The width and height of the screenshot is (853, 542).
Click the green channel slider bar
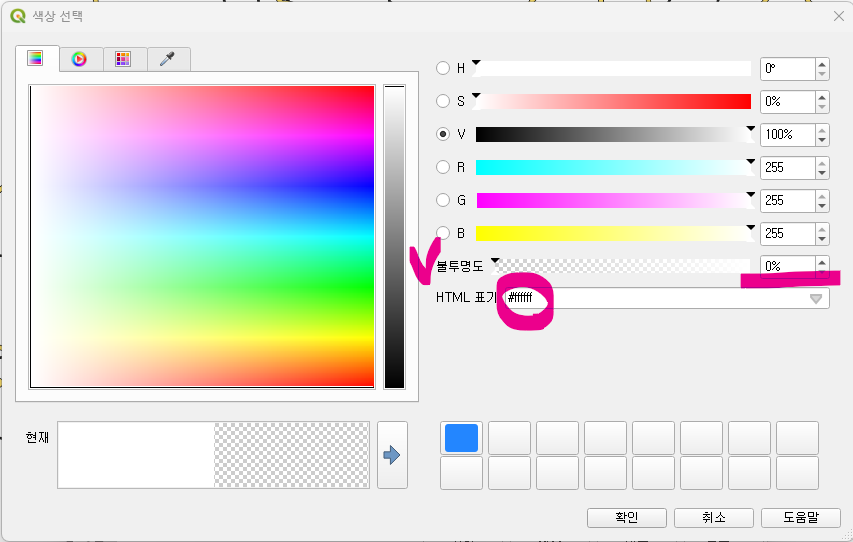[x=613, y=200]
